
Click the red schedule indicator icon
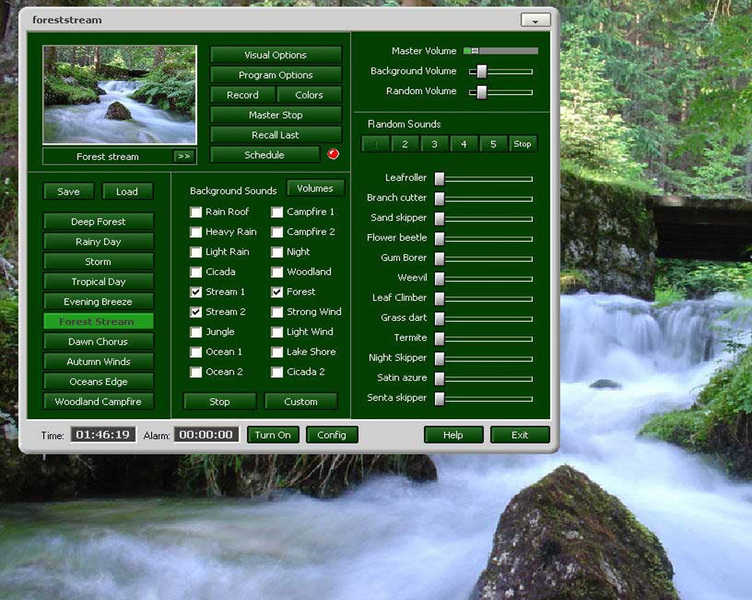click(333, 154)
